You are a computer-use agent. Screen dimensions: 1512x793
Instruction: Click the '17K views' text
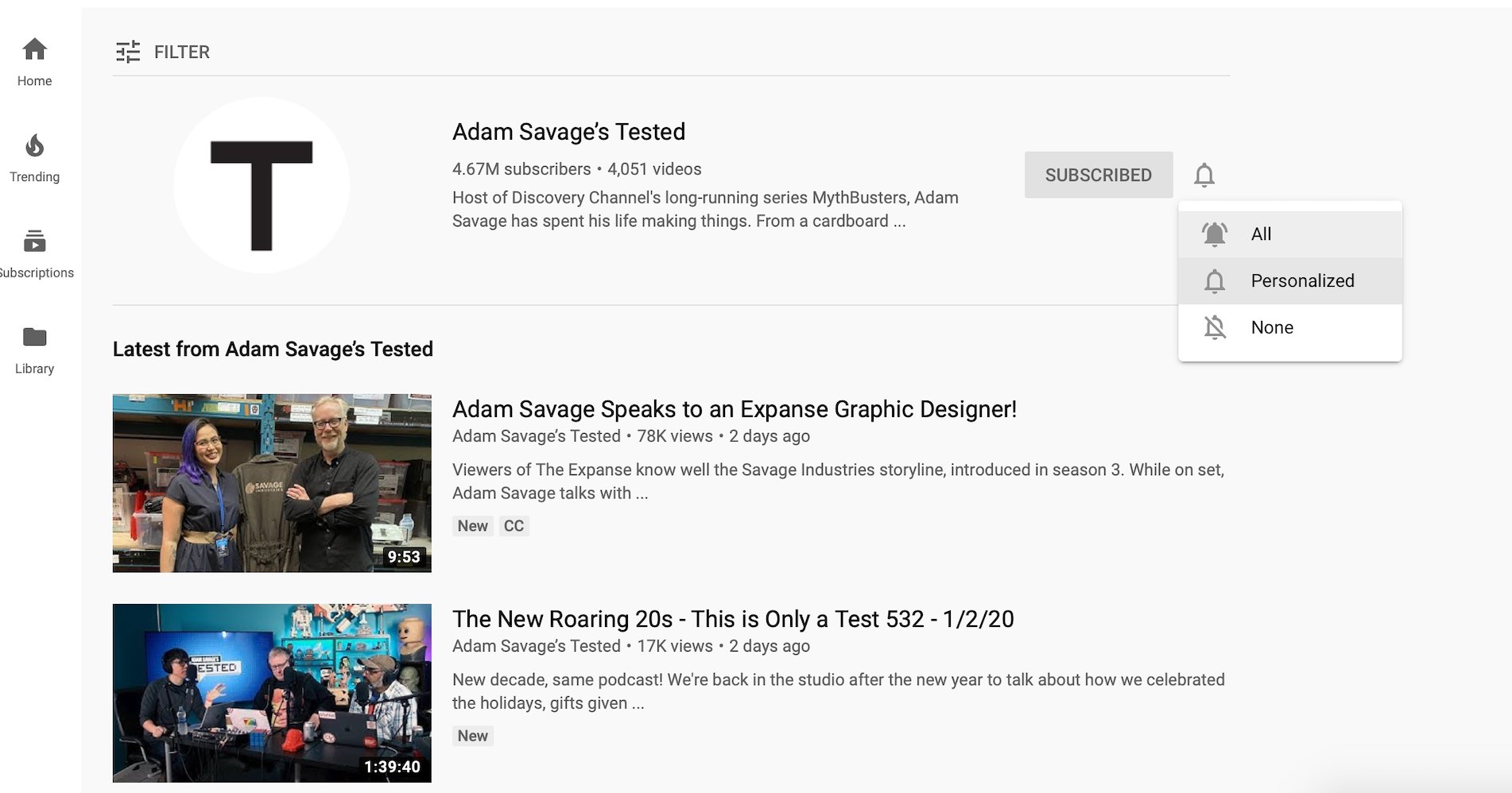pyautogui.click(x=675, y=646)
